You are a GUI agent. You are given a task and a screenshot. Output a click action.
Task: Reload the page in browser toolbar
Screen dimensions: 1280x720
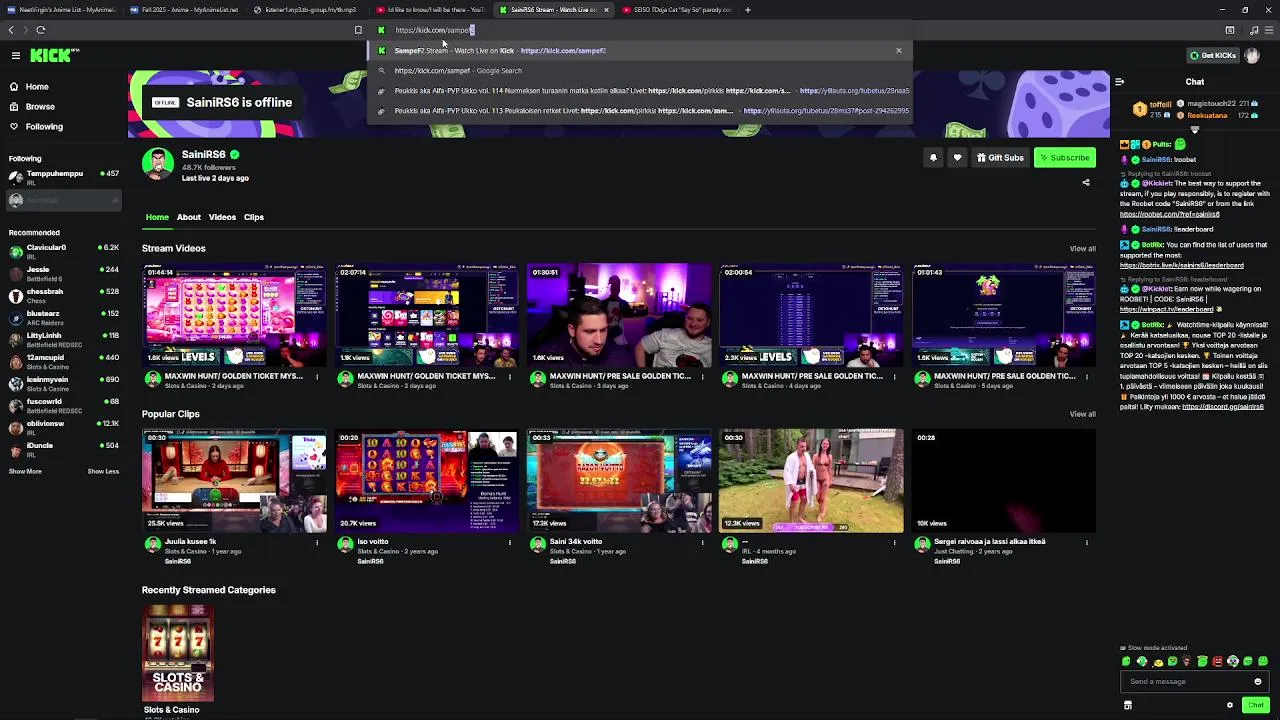tap(41, 30)
